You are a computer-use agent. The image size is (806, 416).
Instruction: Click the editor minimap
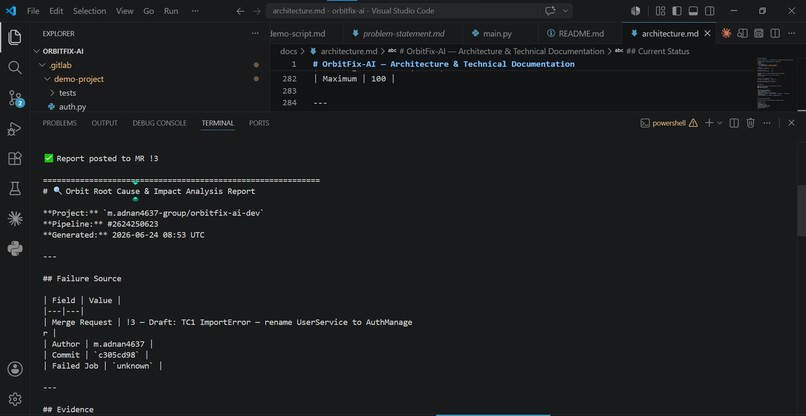coord(775,83)
